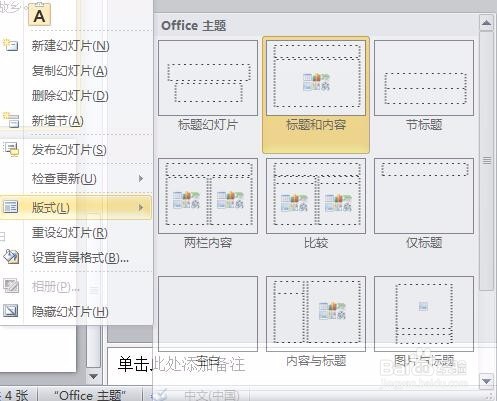Click the paste options 'A' clipboard icon

click(x=39, y=15)
